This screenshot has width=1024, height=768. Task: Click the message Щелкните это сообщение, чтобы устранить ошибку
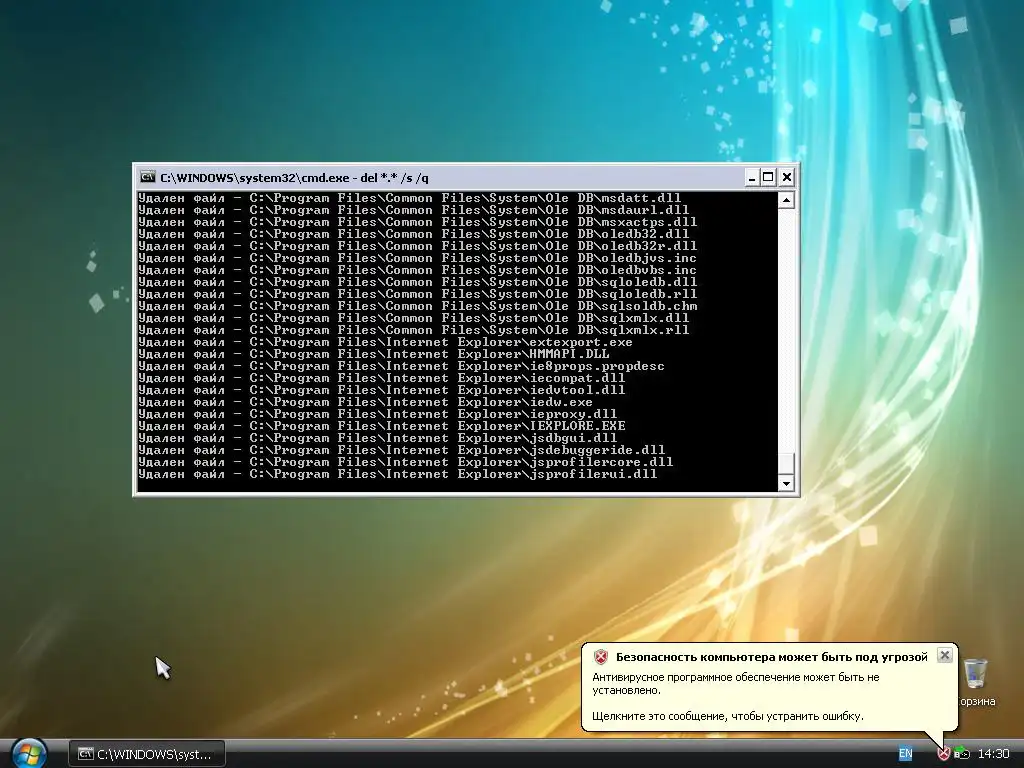[x=728, y=716]
